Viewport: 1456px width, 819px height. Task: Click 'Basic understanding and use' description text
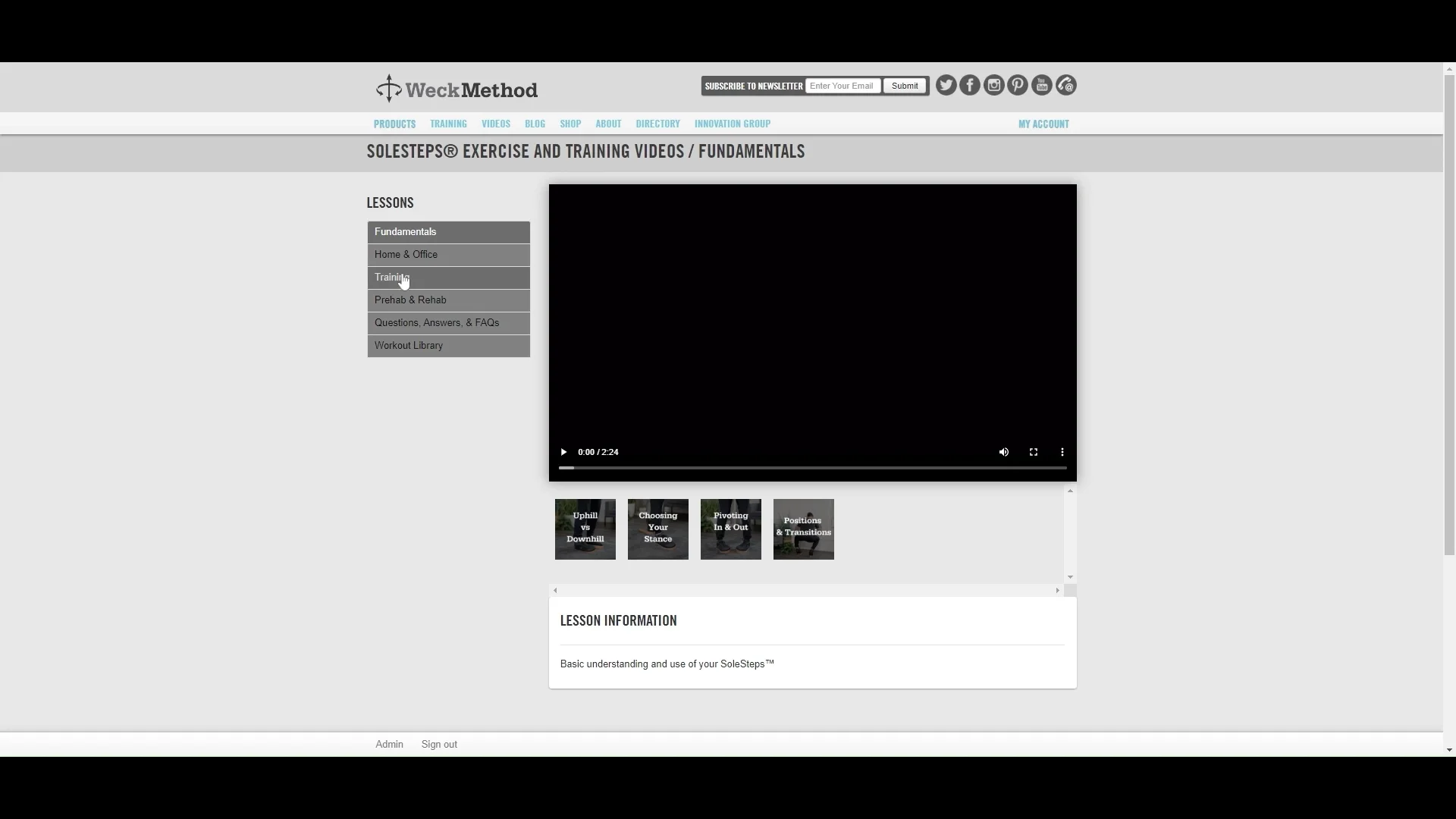coord(667,664)
